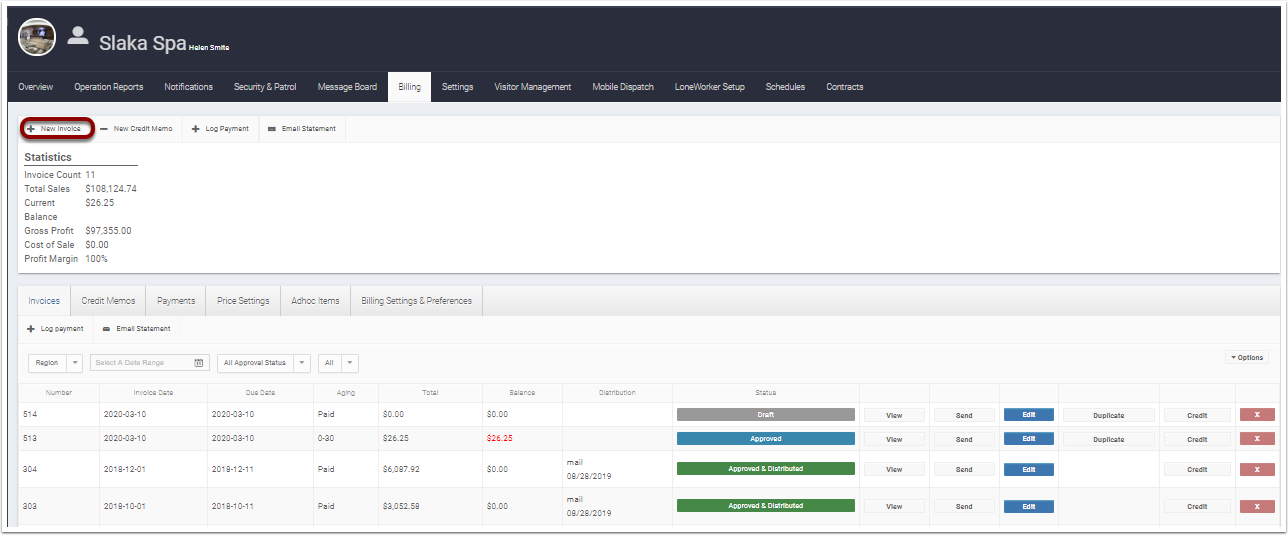The height and width of the screenshot is (535, 1288).
Task: Delete invoice 514 with red X button
Action: coord(1257,414)
